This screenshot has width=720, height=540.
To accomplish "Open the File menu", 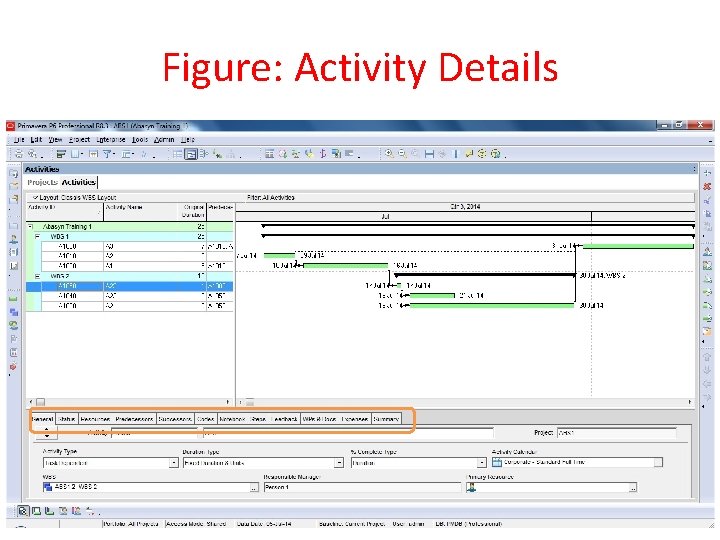I will coord(19,140).
